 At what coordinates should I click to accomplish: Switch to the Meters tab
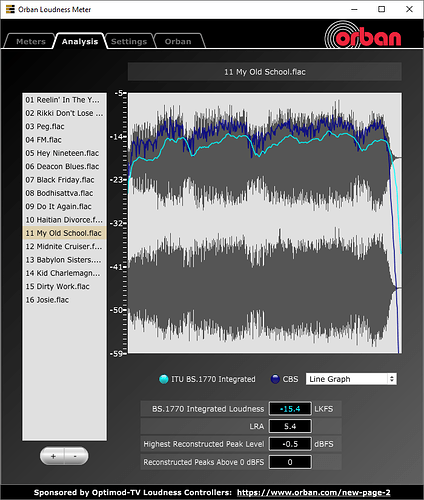31,41
